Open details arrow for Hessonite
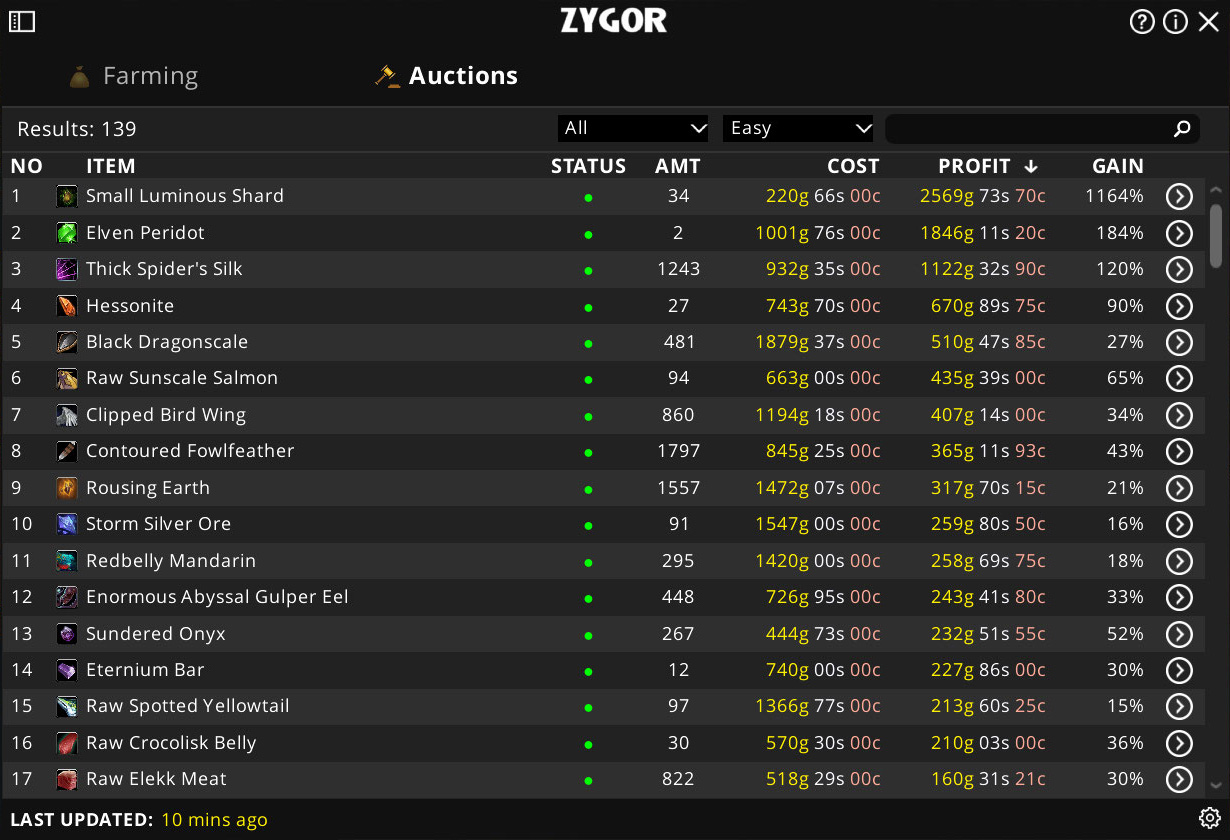The width and height of the screenshot is (1230, 840). [x=1179, y=306]
